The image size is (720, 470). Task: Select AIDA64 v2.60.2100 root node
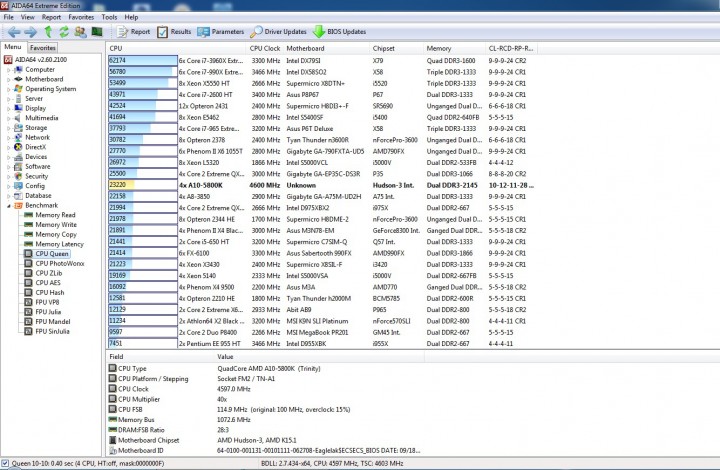(35, 60)
